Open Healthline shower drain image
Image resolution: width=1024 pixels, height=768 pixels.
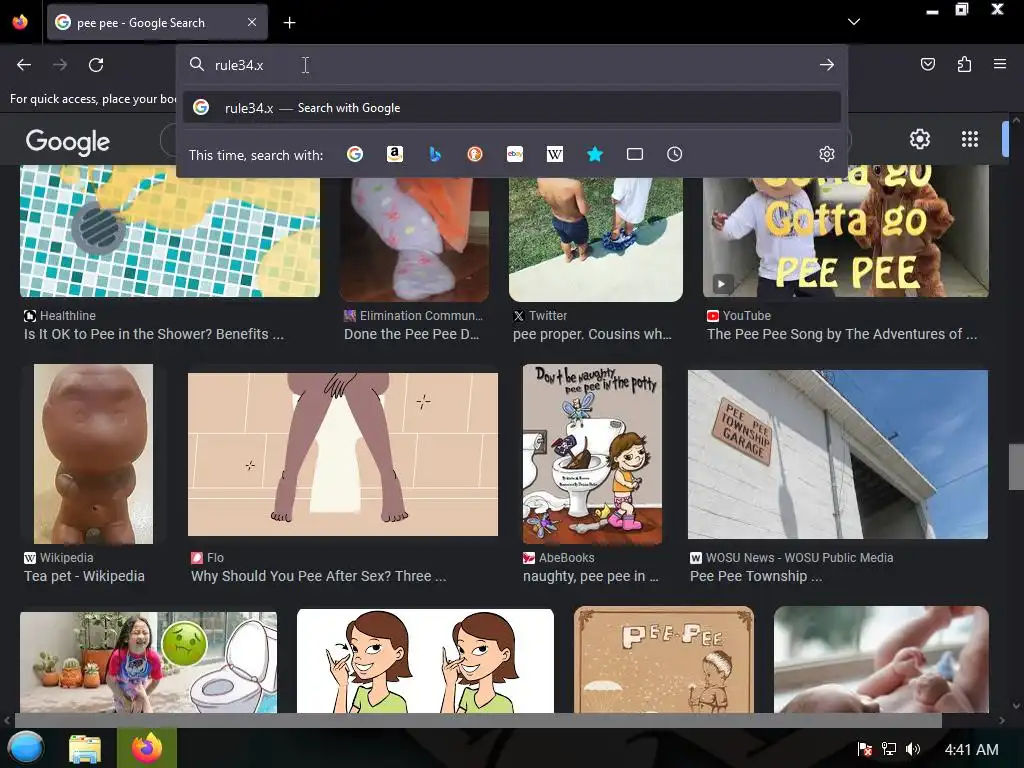(170, 231)
